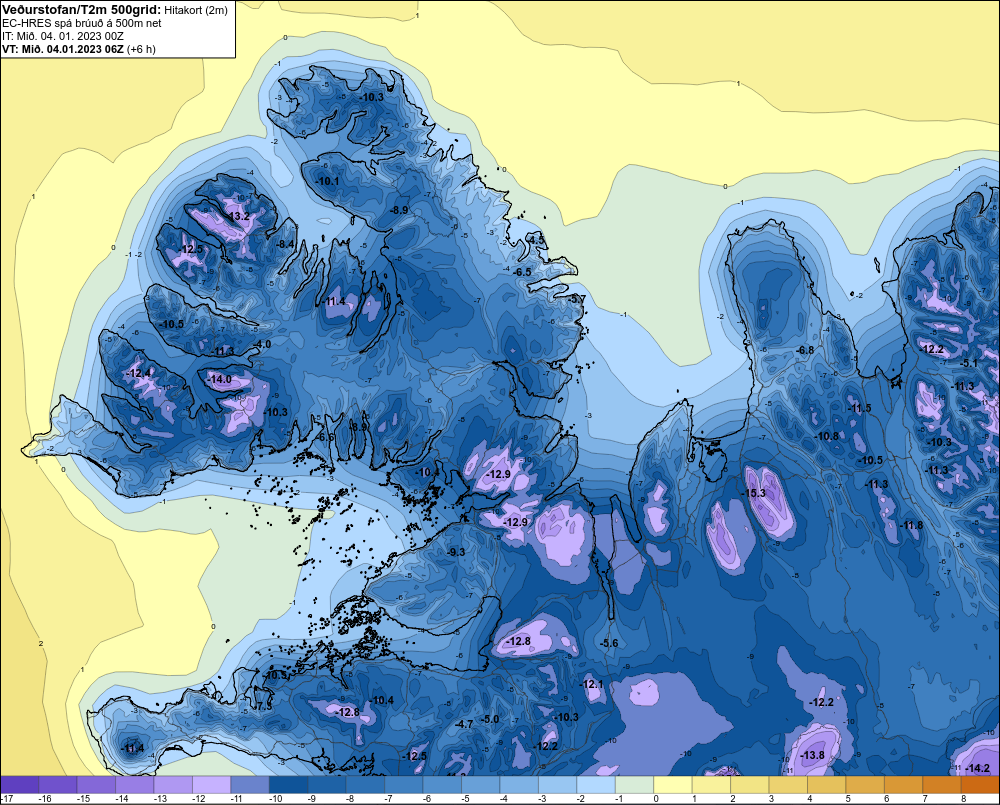The width and height of the screenshot is (1000, 805).
Task: Click the '-5.0' temperature value
Action: tap(489, 720)
